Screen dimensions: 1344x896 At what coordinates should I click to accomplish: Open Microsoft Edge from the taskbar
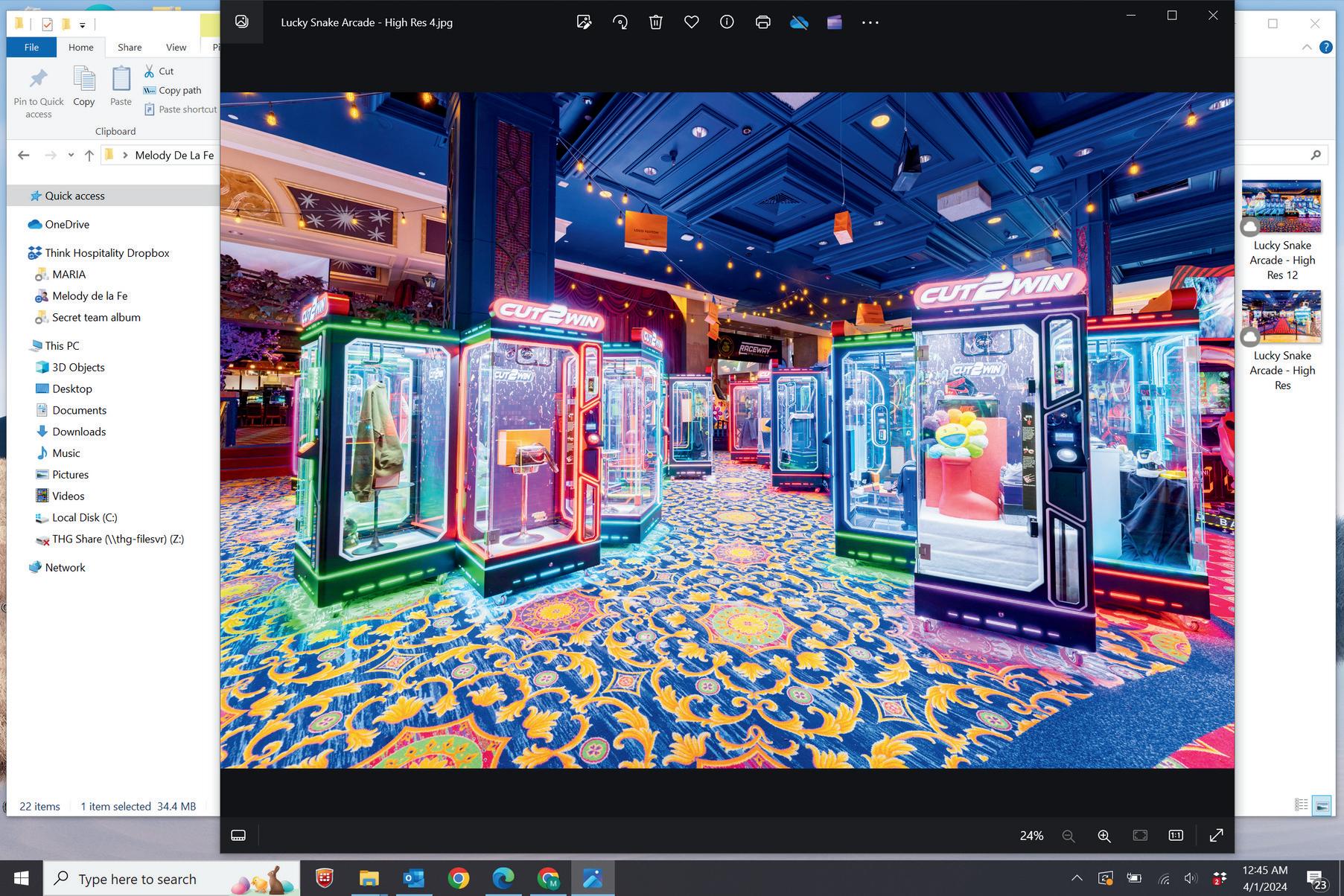click(503, 879)
